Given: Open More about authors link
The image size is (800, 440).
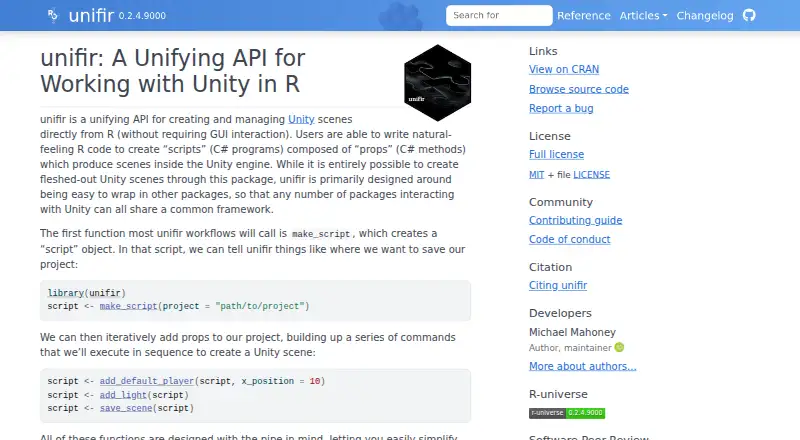Looking at the screenshot, I should (x=582, y=366).
